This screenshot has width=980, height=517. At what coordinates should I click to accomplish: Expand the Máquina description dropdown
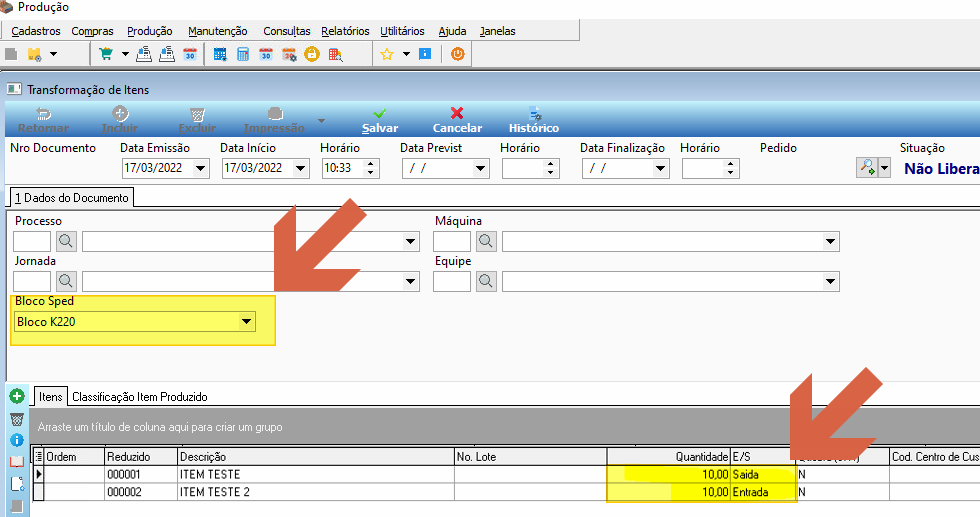click(x=831, y=241)
